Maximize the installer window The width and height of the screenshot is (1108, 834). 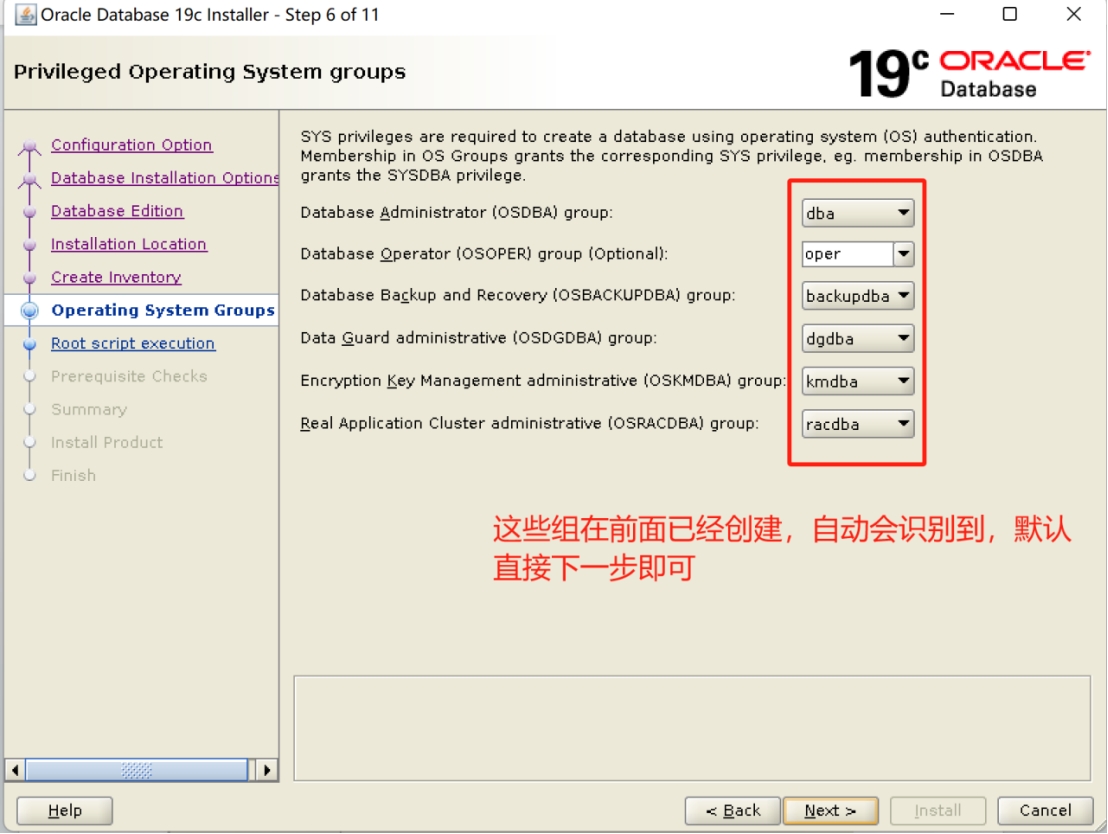point(1010,14)
